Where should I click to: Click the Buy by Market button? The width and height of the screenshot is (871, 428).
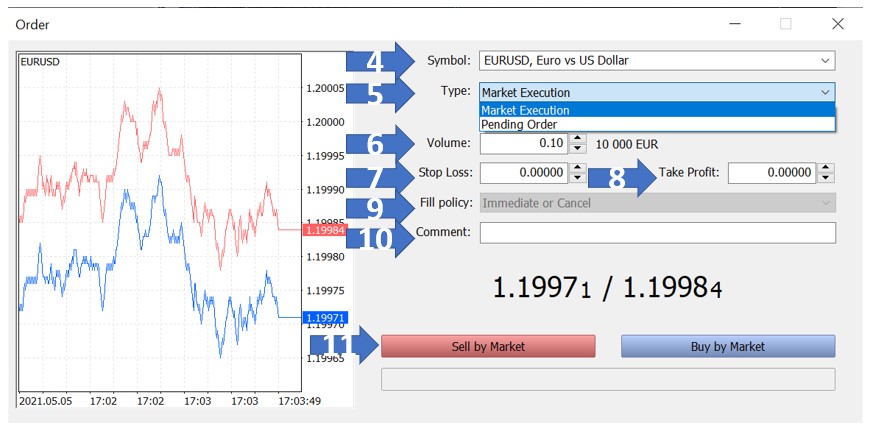pos(727,346)
